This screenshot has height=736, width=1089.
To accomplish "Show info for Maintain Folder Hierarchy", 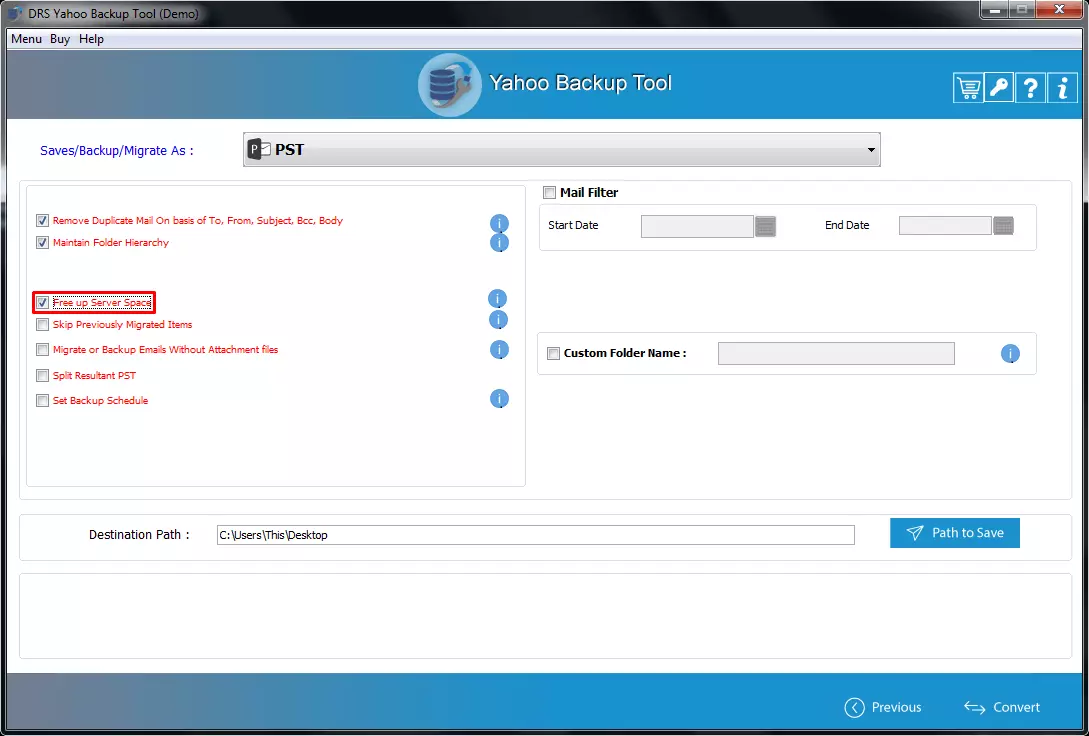I will 499,242.
